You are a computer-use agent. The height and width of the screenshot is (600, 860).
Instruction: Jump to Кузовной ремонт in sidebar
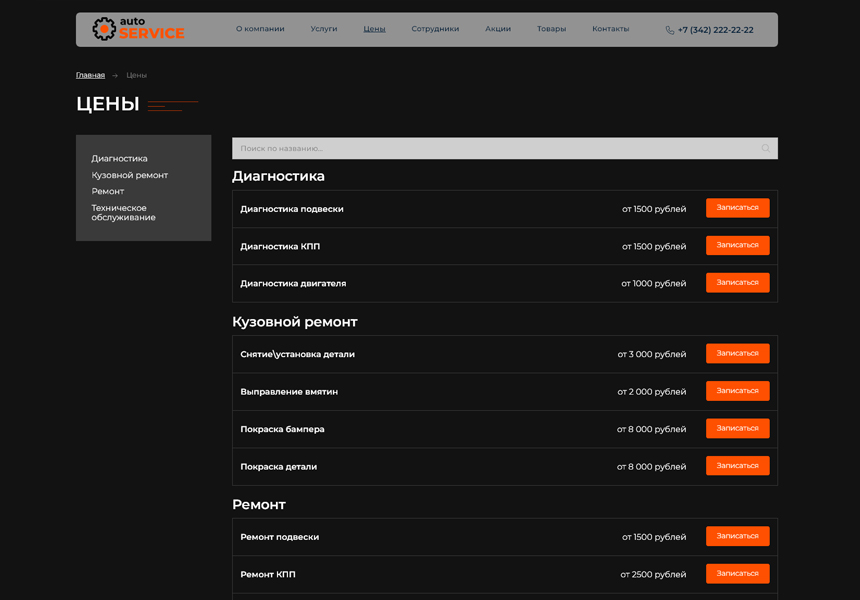[129, 175]
